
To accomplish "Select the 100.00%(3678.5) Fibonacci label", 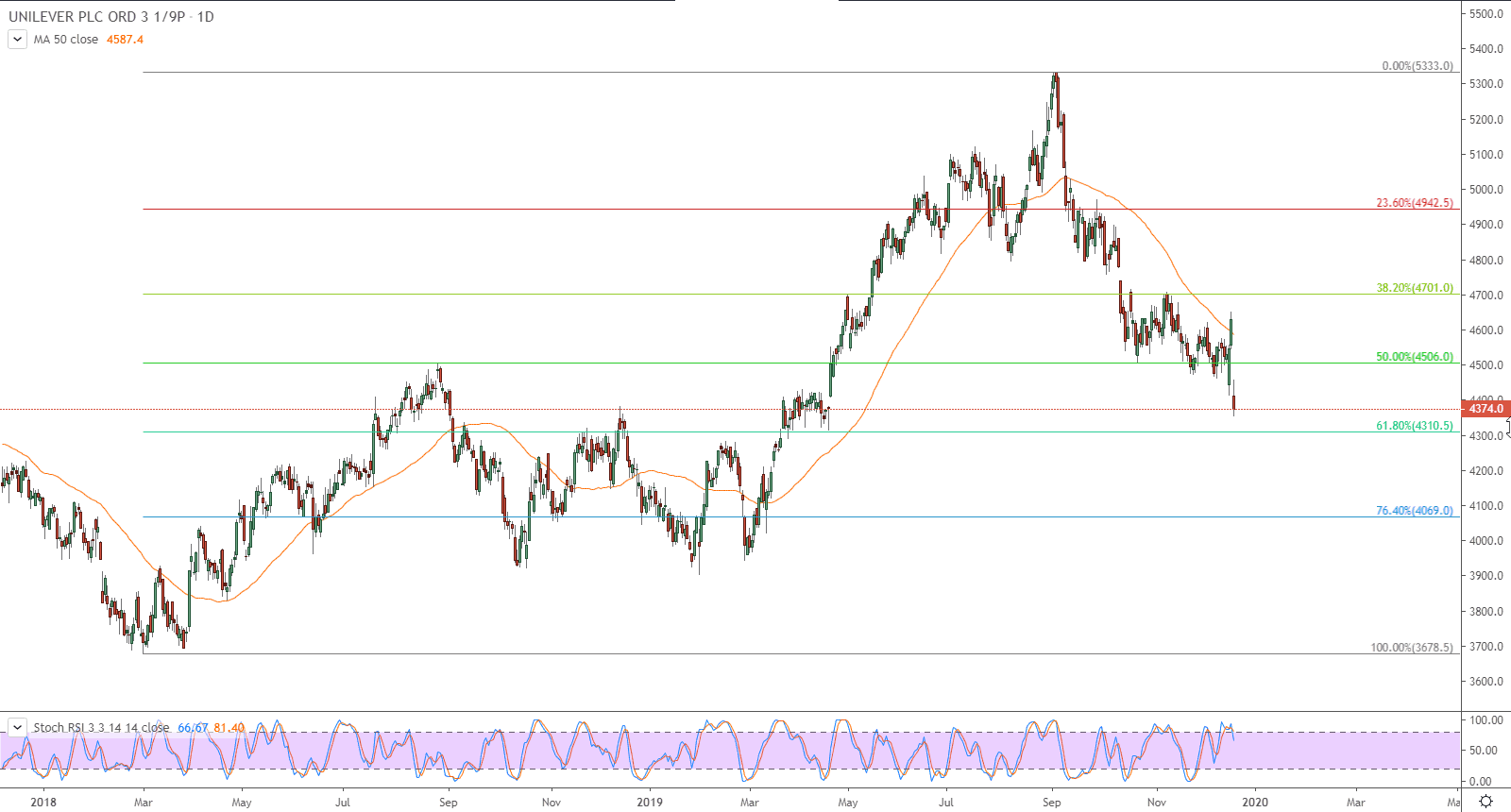I will [x=1412, y=648].
